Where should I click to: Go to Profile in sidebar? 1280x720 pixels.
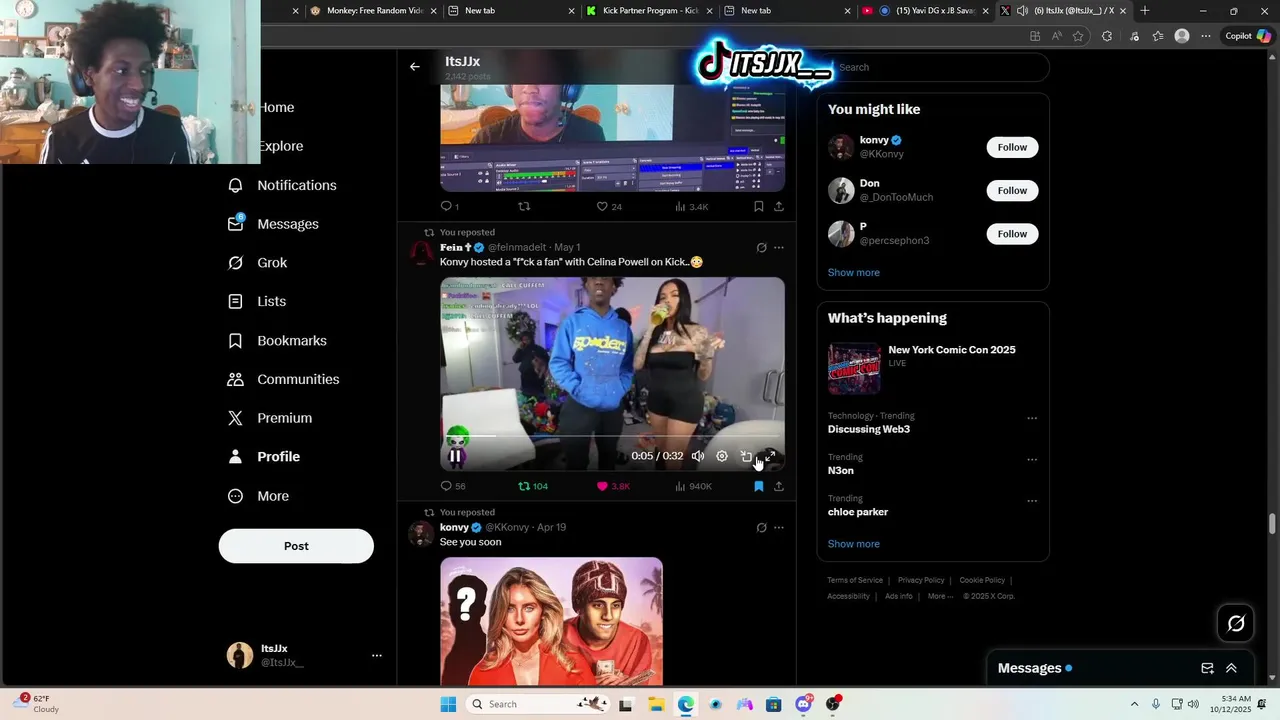point(264,457)
